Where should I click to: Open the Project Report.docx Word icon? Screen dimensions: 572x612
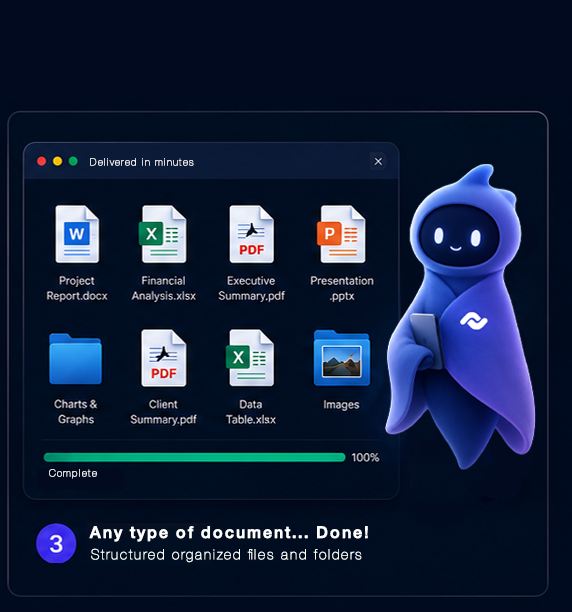coord(77,234)
